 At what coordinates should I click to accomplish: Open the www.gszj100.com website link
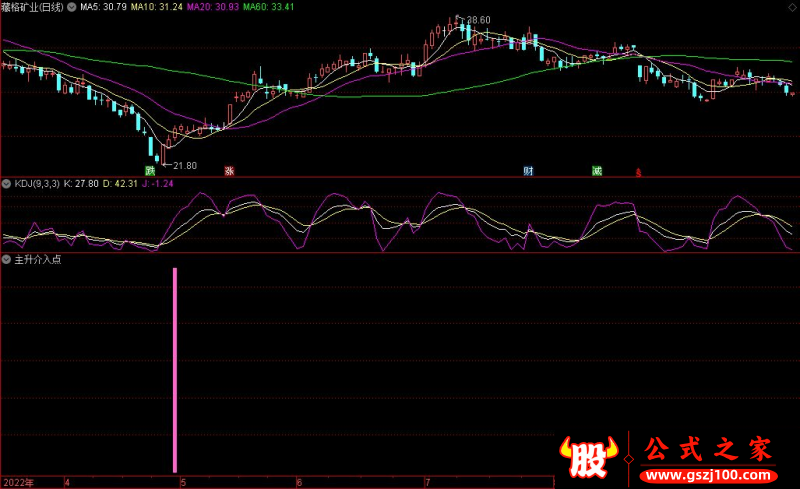[708, 472]
